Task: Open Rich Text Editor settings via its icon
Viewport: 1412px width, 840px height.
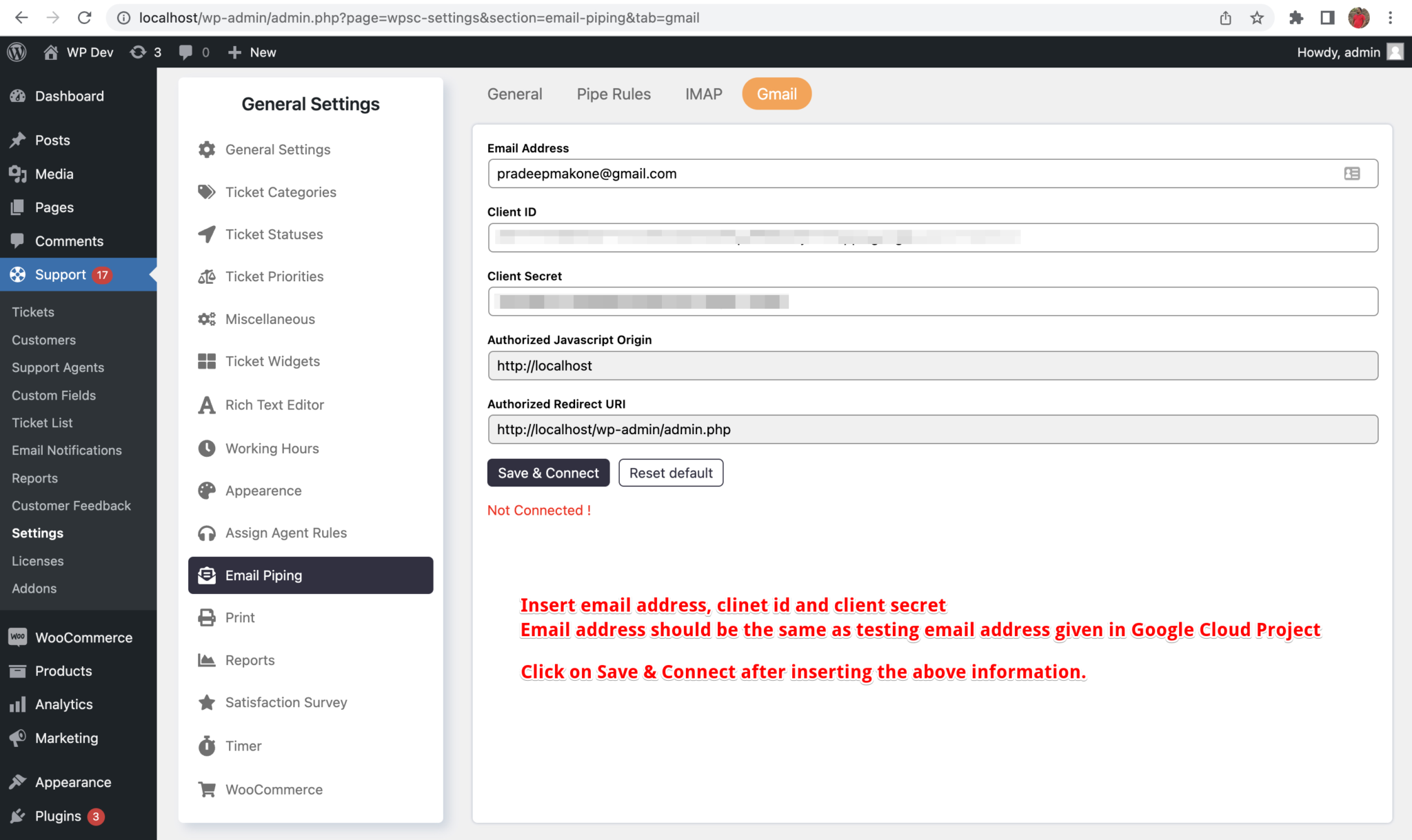Action: tap(206, 404)
